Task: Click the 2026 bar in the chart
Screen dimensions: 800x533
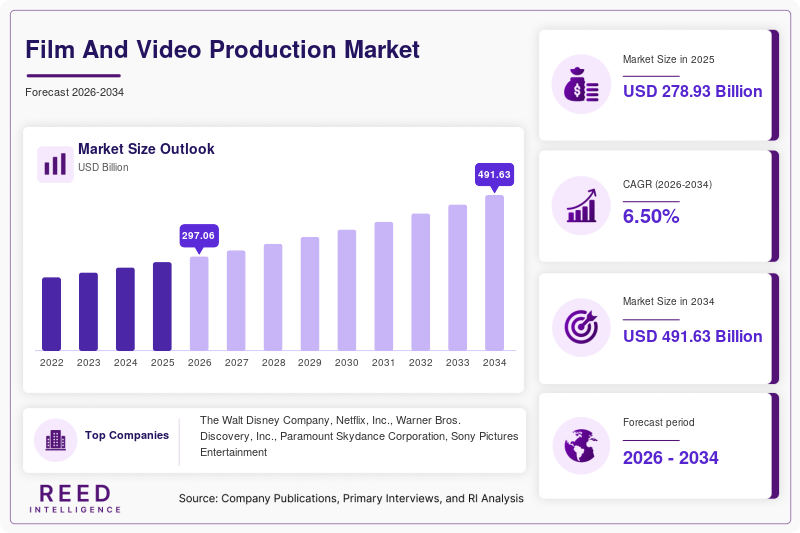Action: 199,303
